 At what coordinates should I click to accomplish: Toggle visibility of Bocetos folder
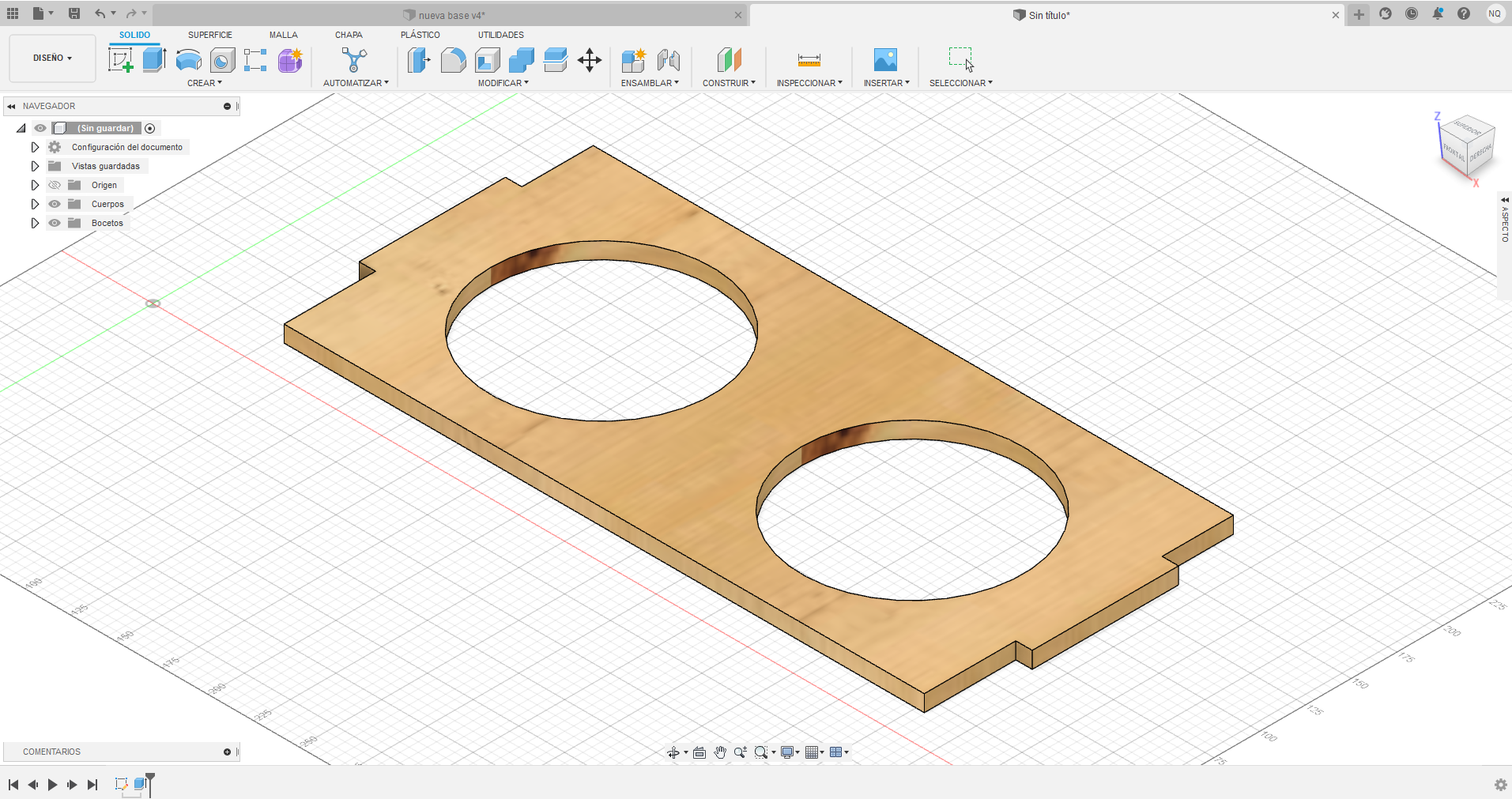[55, 223]
